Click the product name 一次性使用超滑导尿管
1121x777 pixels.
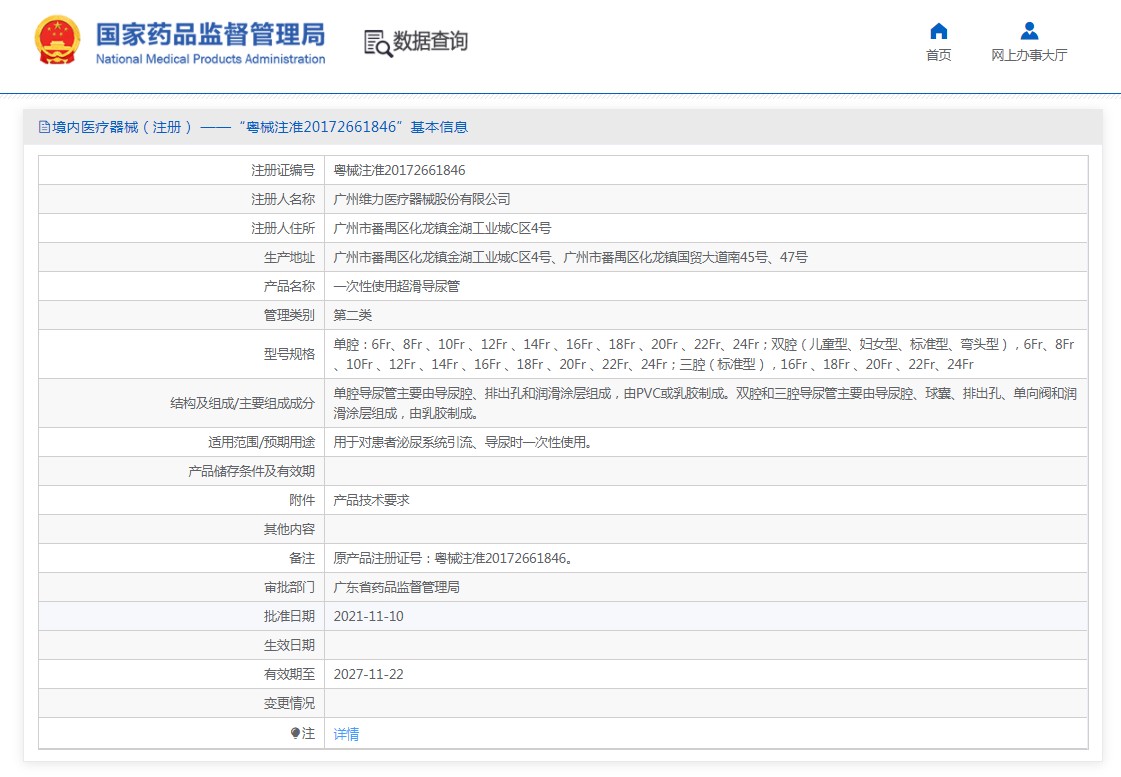tap(396, 287)
